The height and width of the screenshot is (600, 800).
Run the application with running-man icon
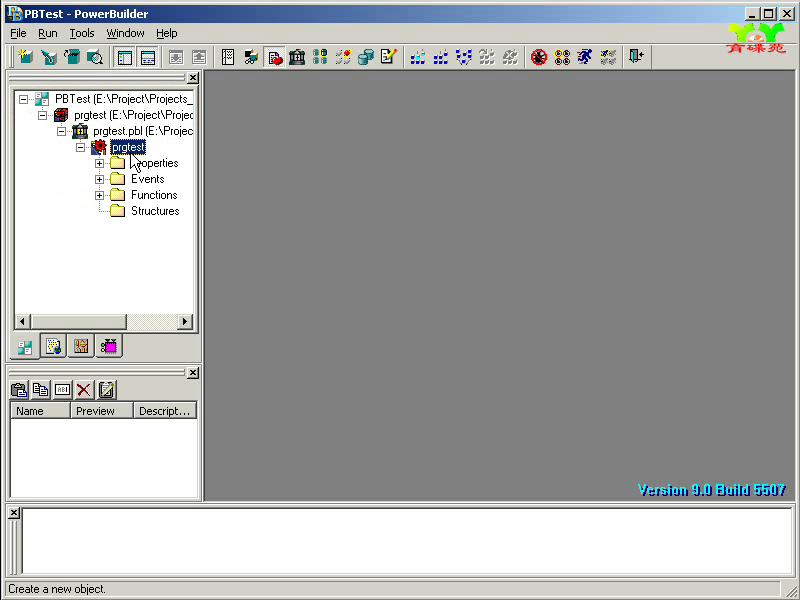click(585, 57)
